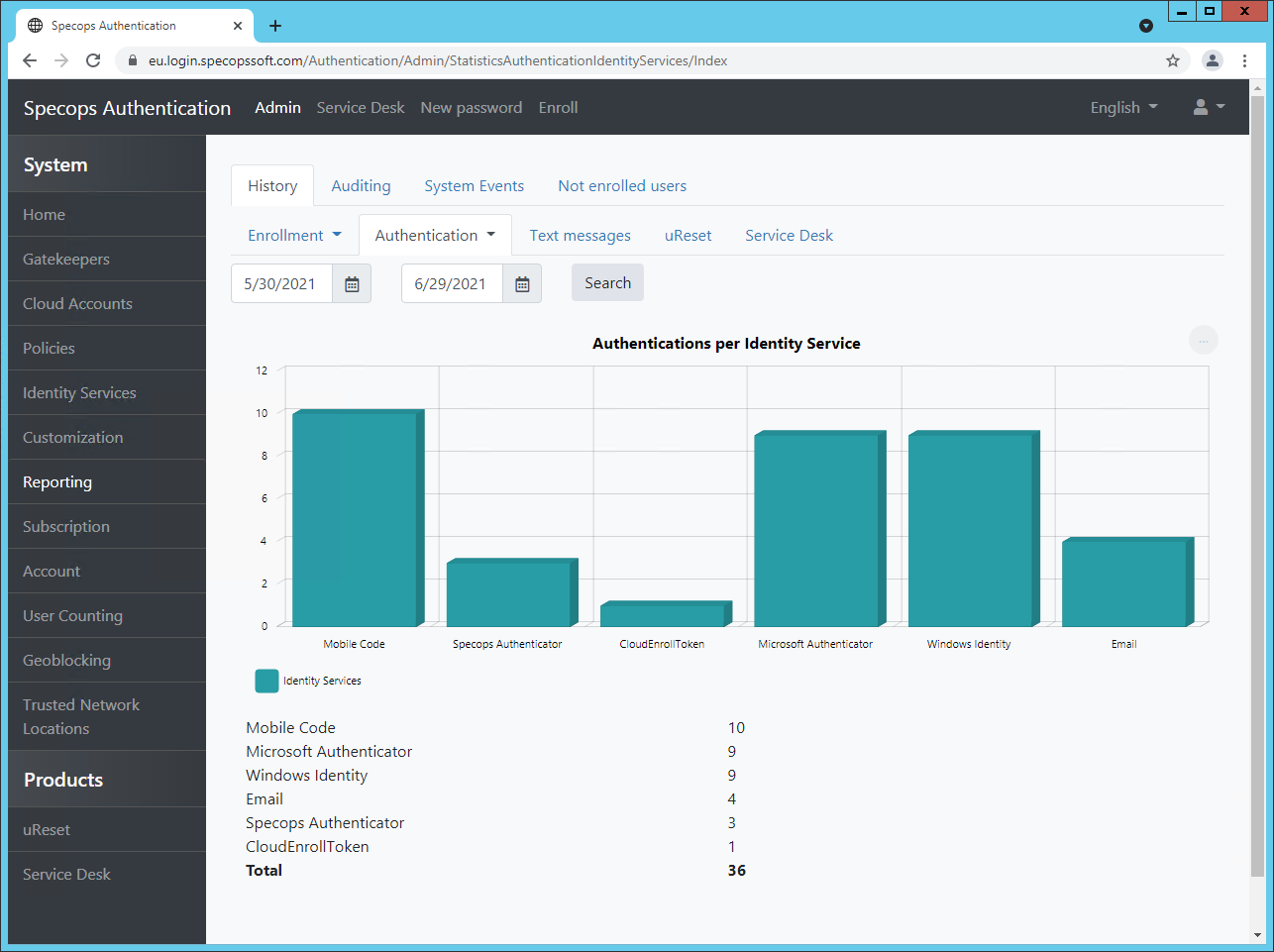Open Cloud Accounts in the sidebar
Viewport: 1274px width, 952px height.
(107, 304)
